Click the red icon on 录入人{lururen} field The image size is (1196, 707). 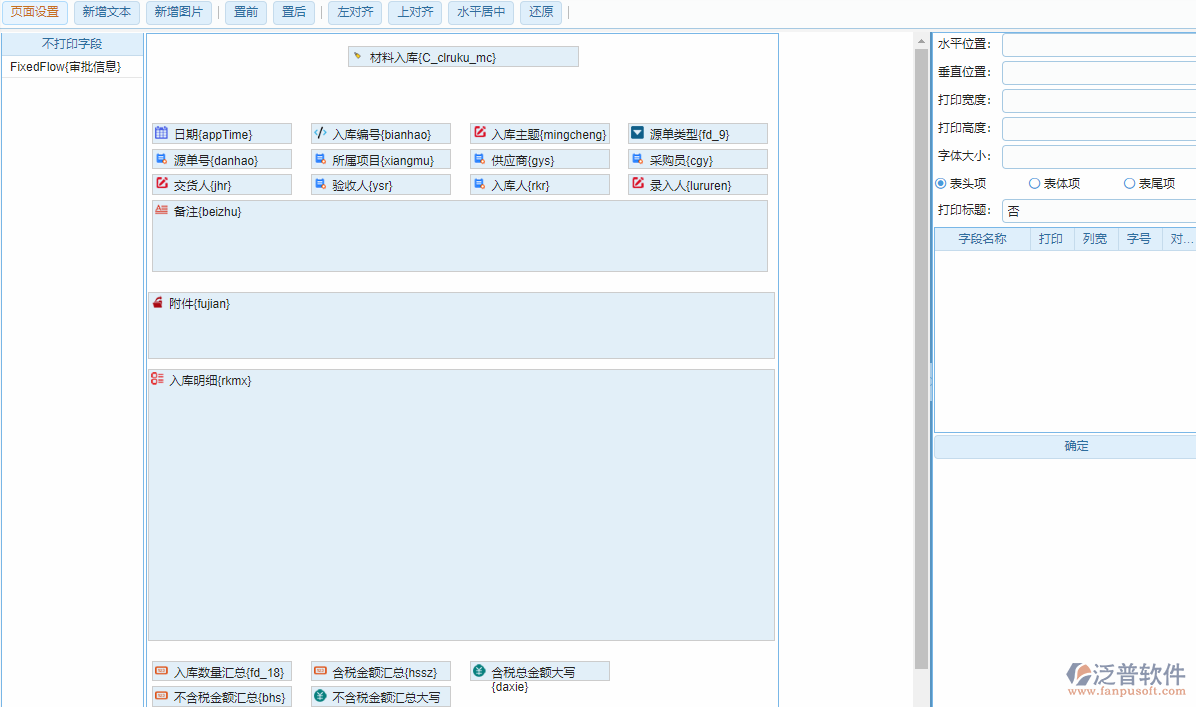637,184
